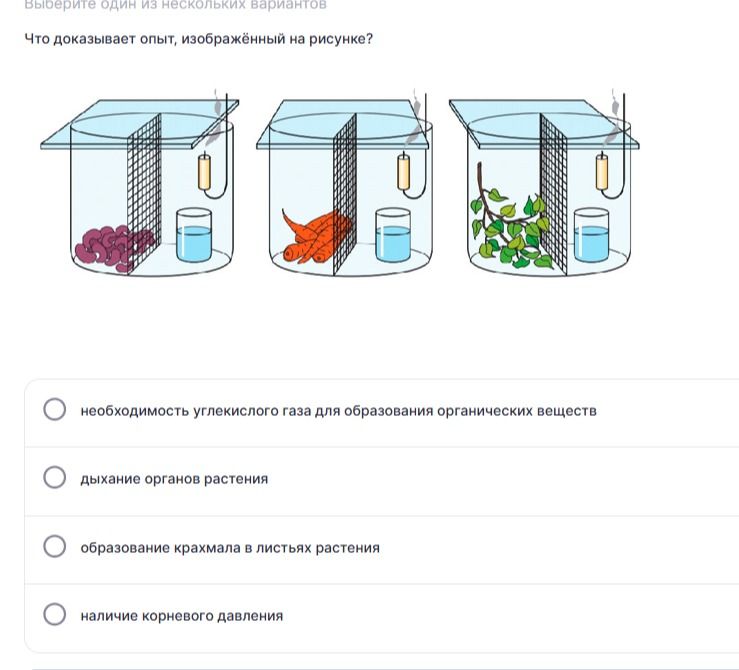Click the green leafy branch in third jar
Image resolution: width=739 pixels, height=670 pixels.
point(511,221)
